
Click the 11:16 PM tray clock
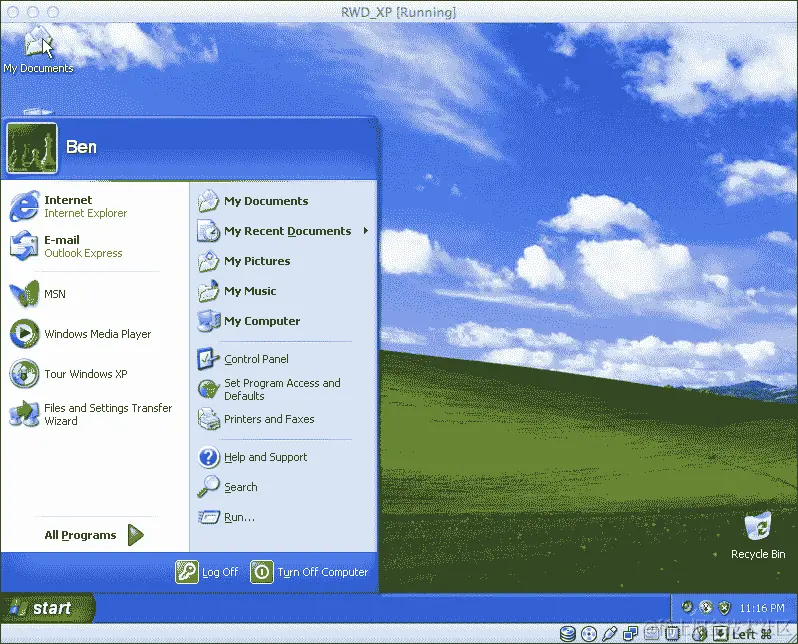click(x=762, y=608)
